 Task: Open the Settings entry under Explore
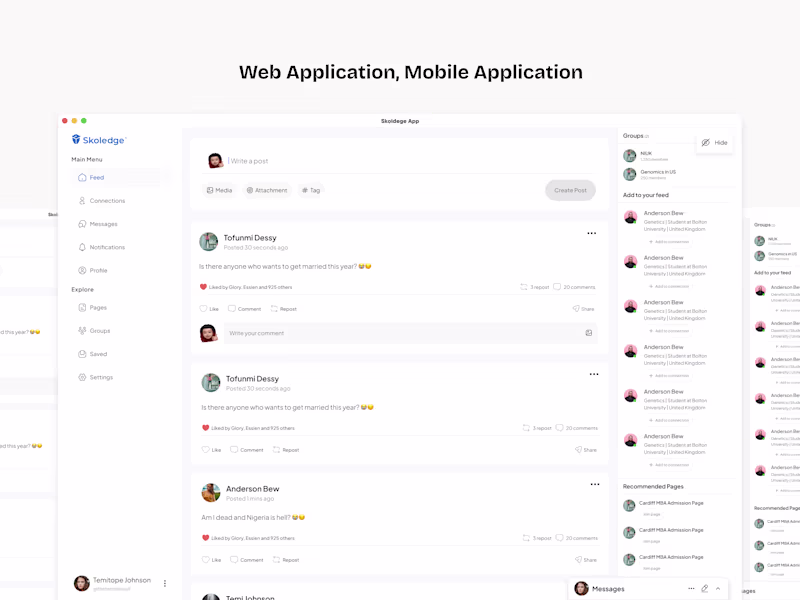click(x=81, y=377)
